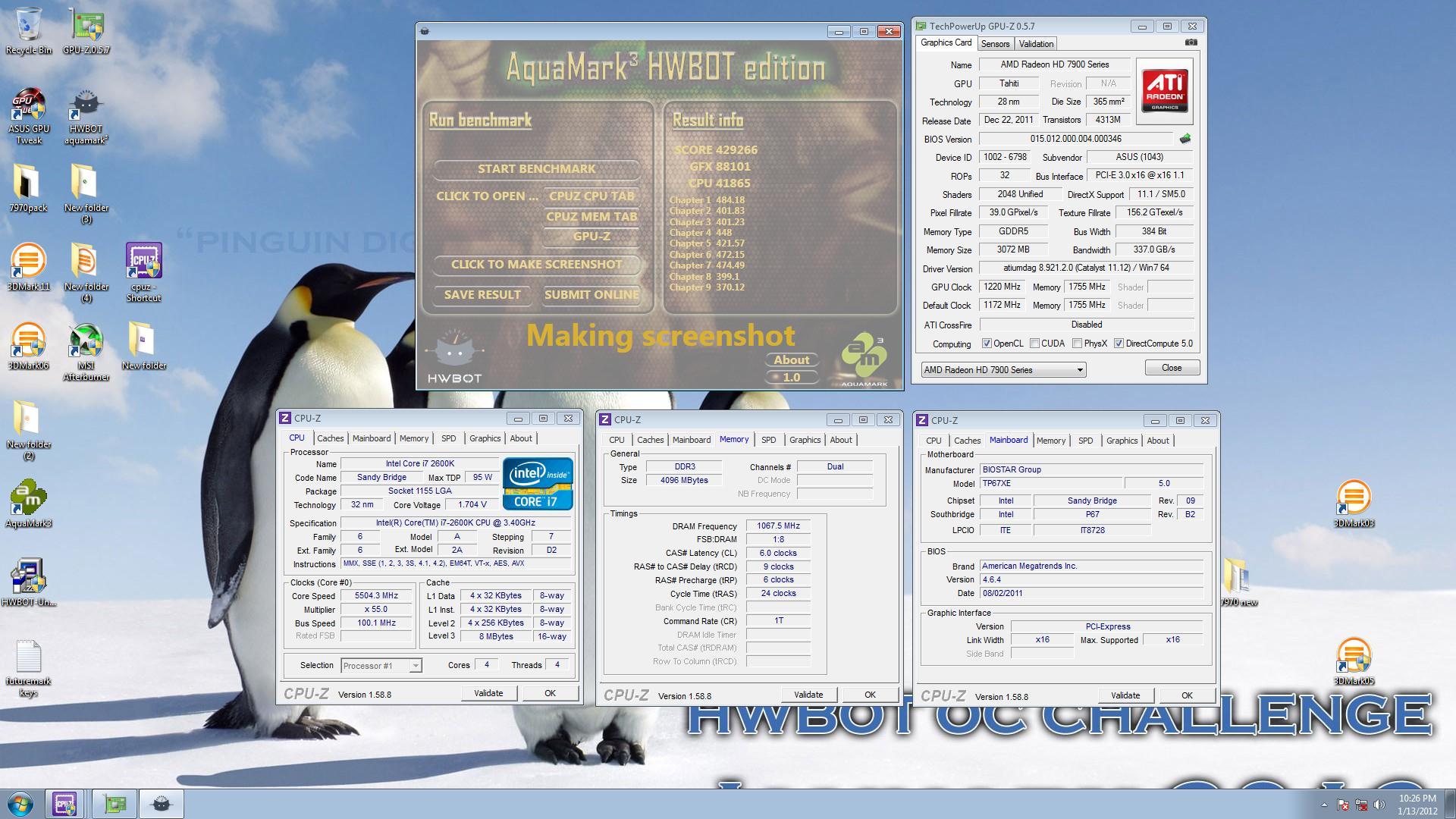1456x819 pixels.
Task: Open About tab in left CPU-Z window
Action: coord(520,438)
